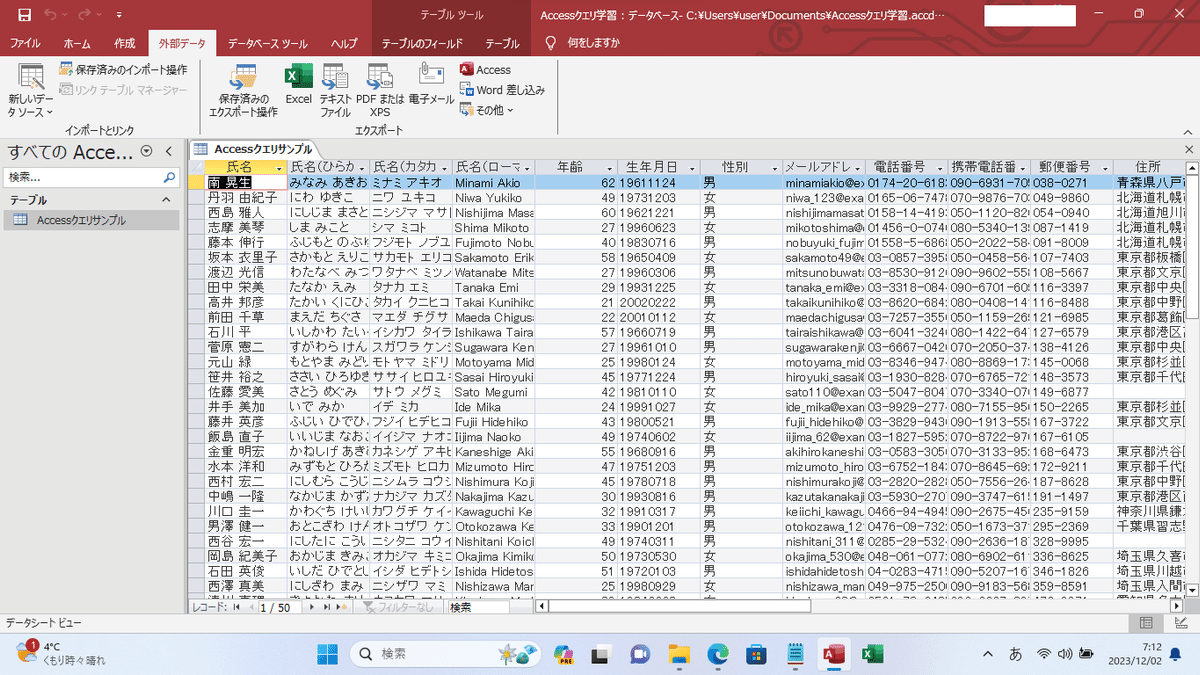Export via 電子メール (E-mail)
The height and width of the screenshot is (675, 1200).
431,84
